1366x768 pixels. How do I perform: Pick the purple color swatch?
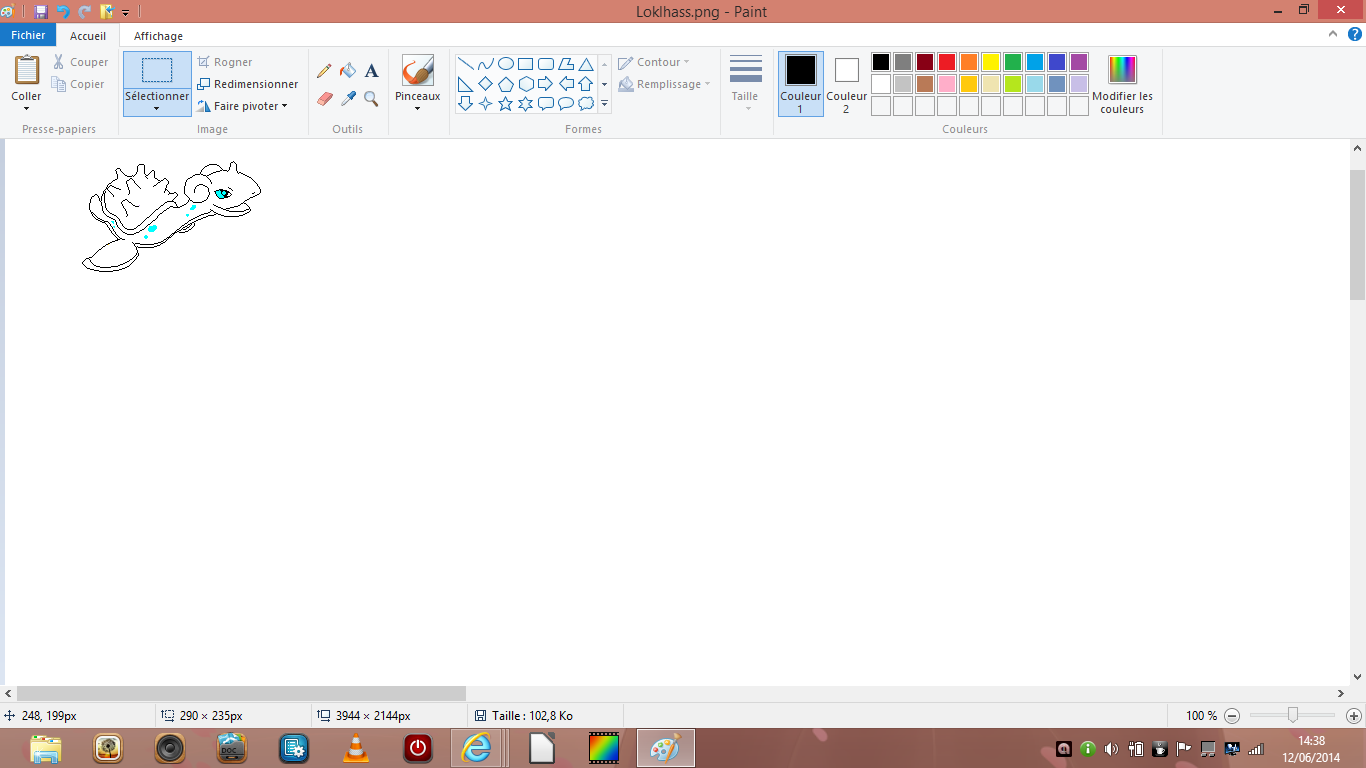click(x=1079, y=62)
